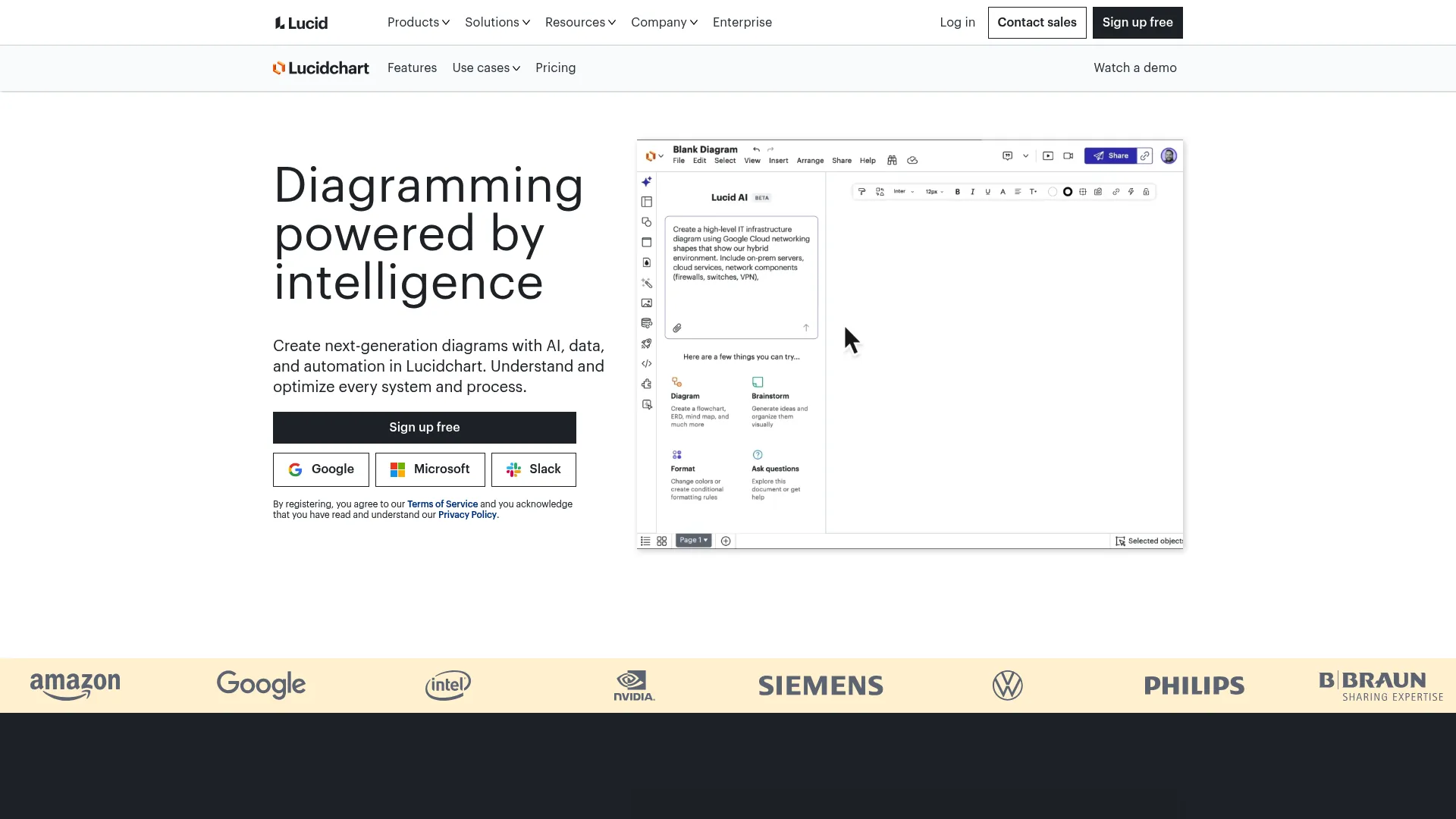Click the white fill color swatch
This screenshot has width=1456, height=819.
tap(1052, 192)
